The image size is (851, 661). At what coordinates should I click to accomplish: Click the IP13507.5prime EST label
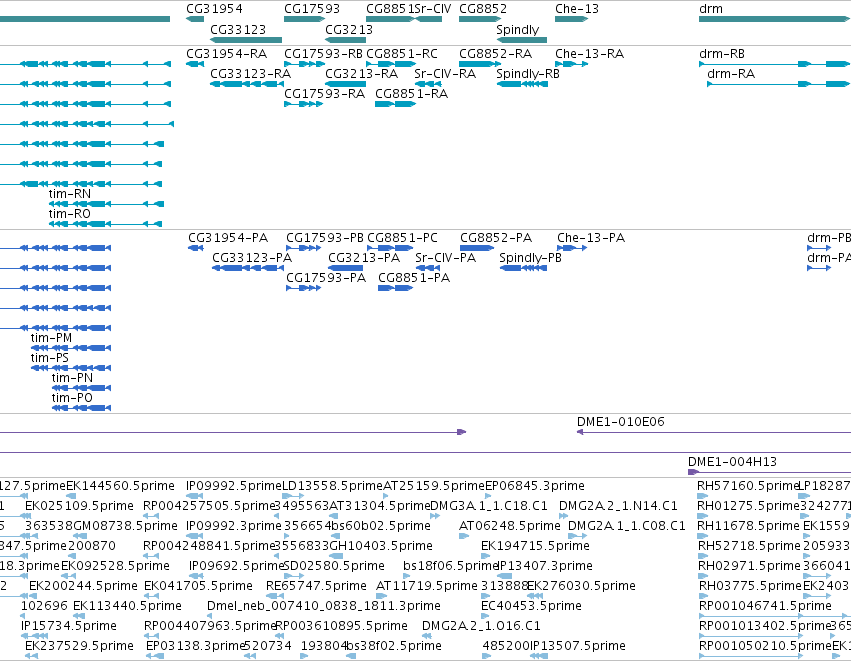pyautogui.click(x=578, y=646)
